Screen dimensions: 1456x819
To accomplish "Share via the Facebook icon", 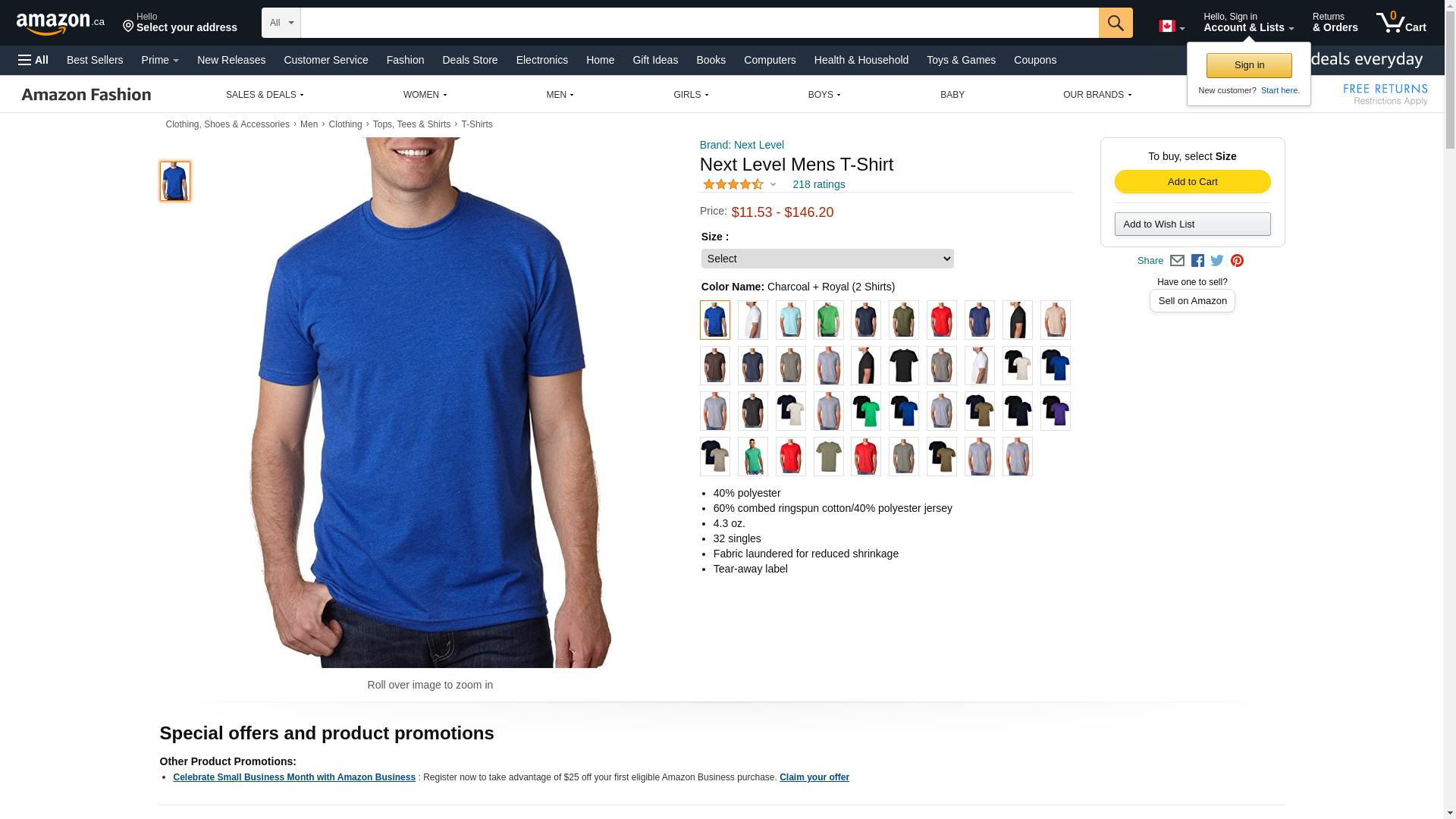I will click(x=1197, y=261).
